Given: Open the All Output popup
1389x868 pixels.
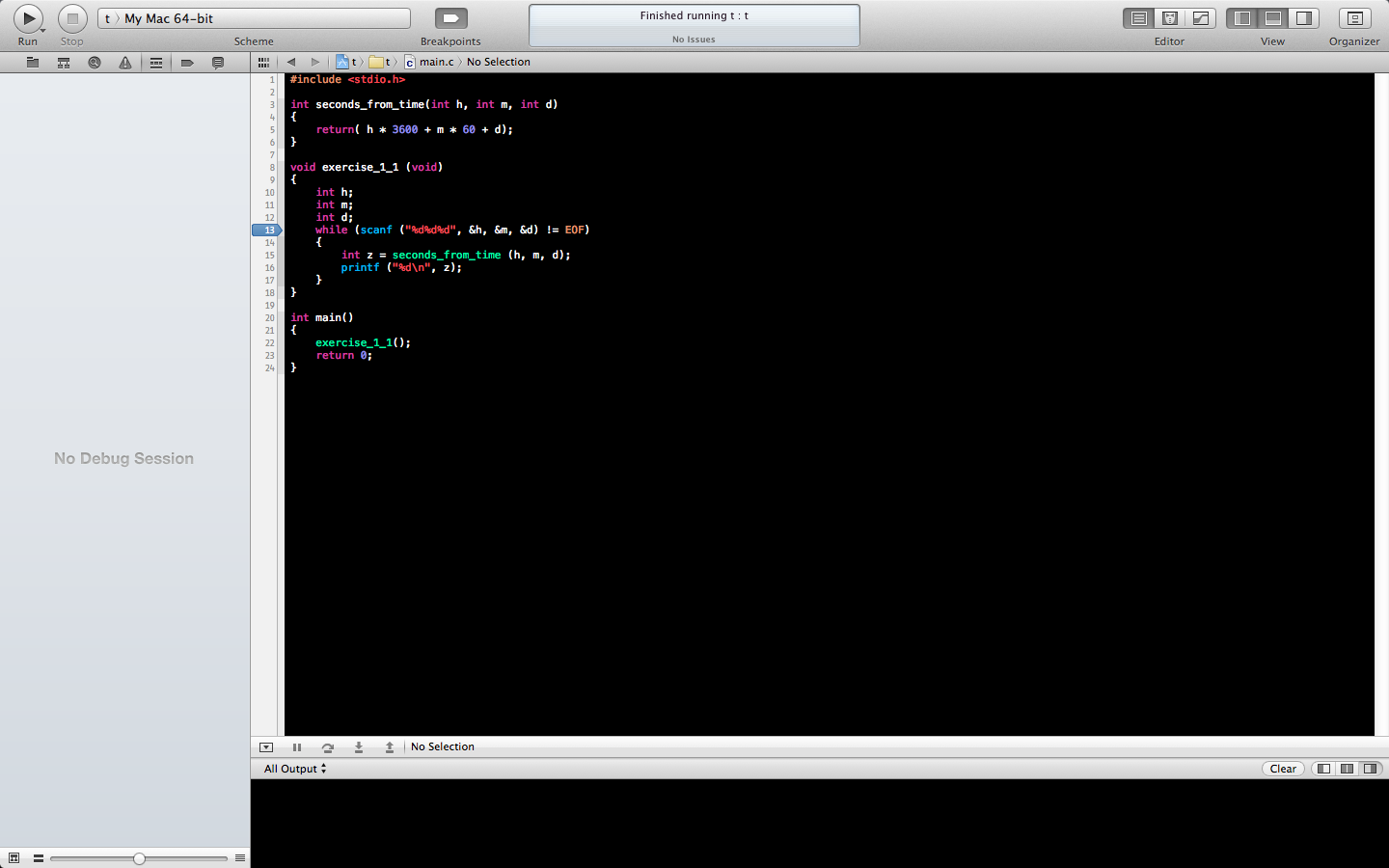Looking at the screenshot, I should [295, 769].
